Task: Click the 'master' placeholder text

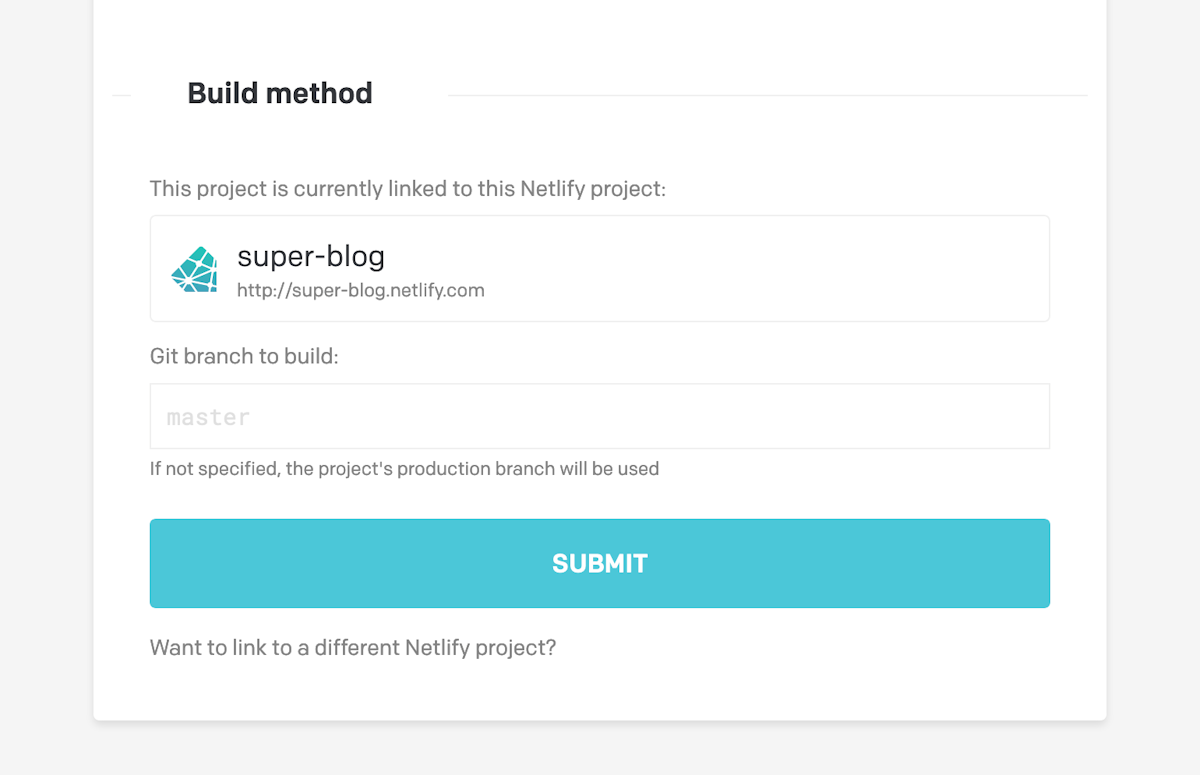Action: (208, 417)
